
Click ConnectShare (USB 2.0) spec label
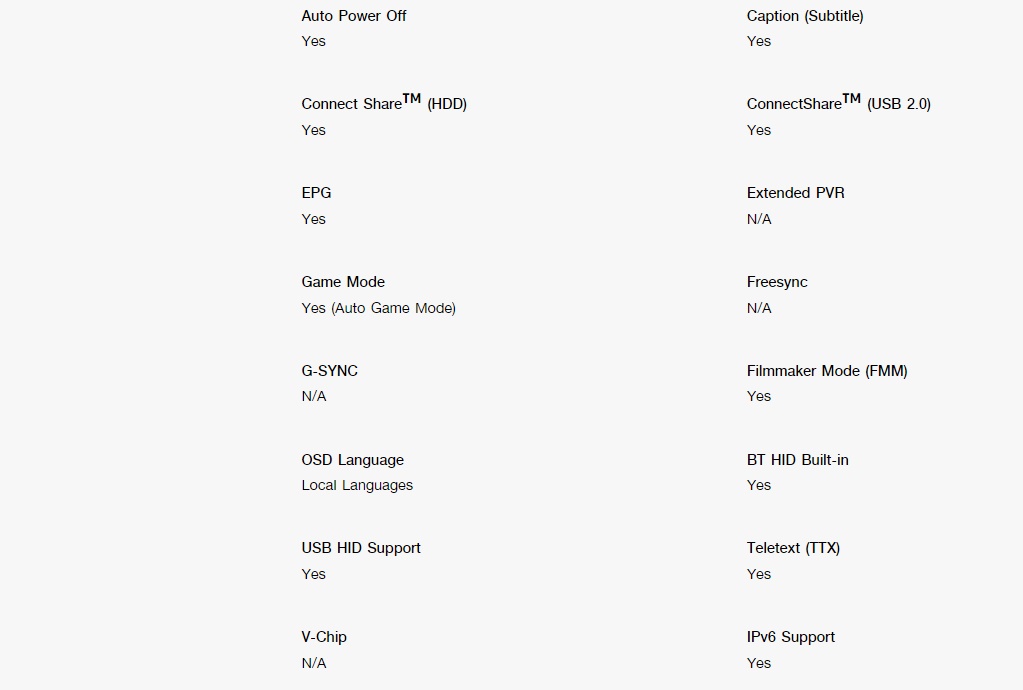click(x=838, y=102)
